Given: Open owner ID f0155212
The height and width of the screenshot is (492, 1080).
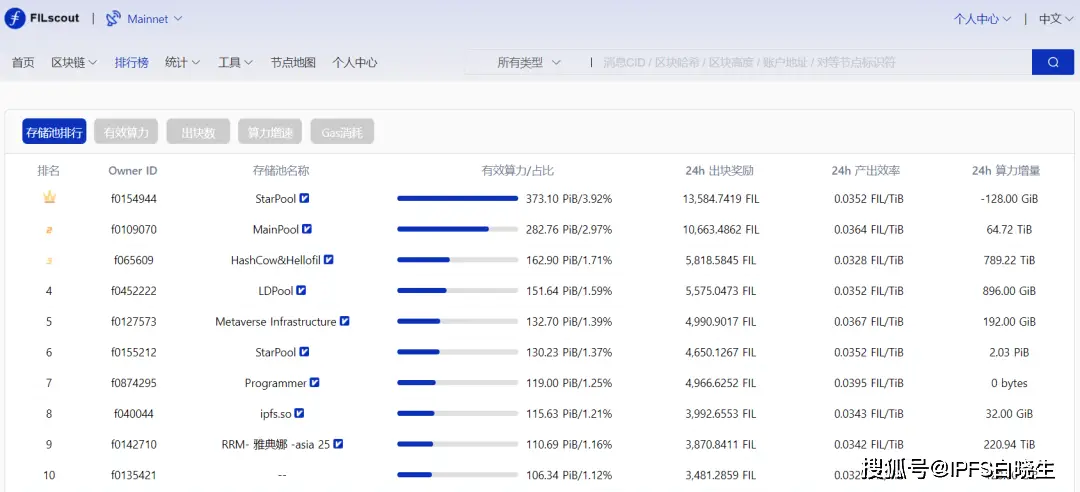Looking at the screenshot, I should (x=134, y=352).
